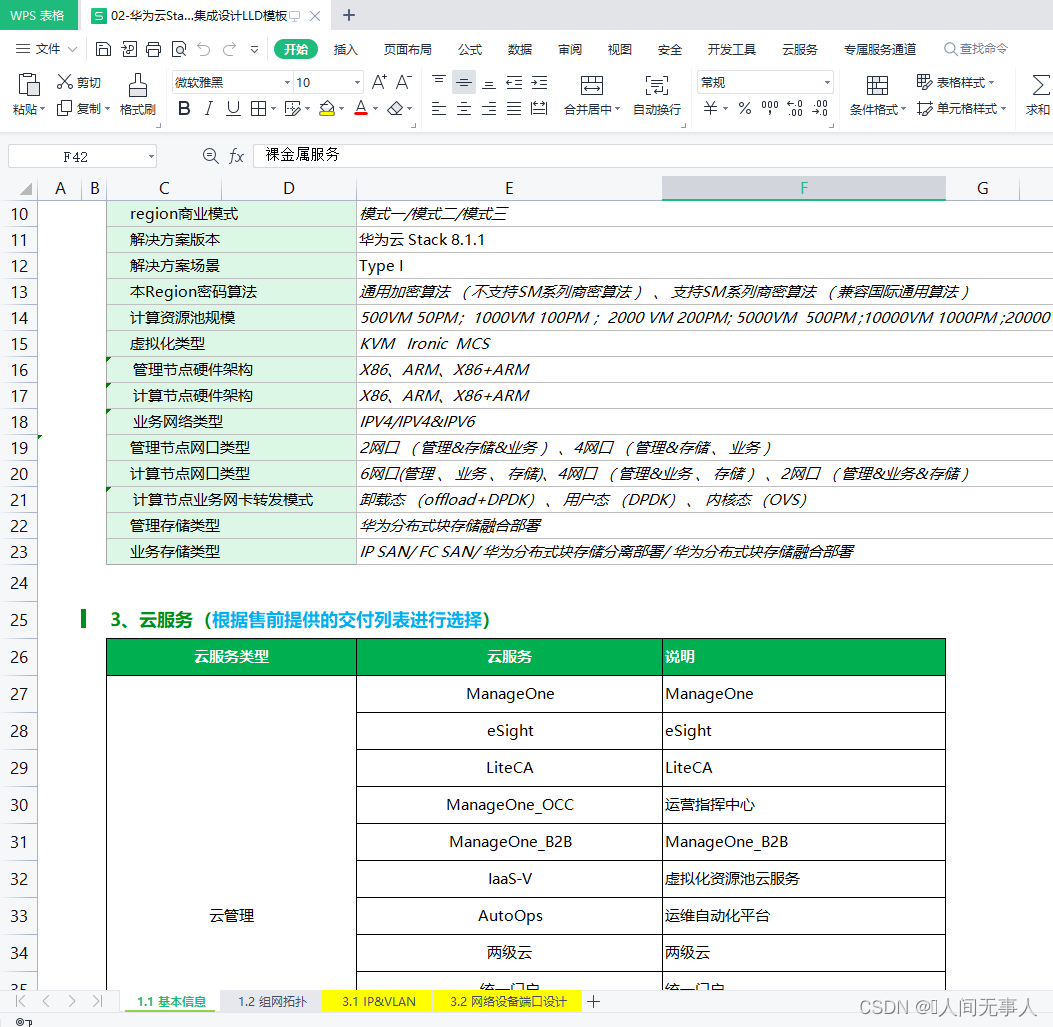Screen dimensions: 1053x1027
Task: Align cell text to top
Action: click(x=439, y=82)
